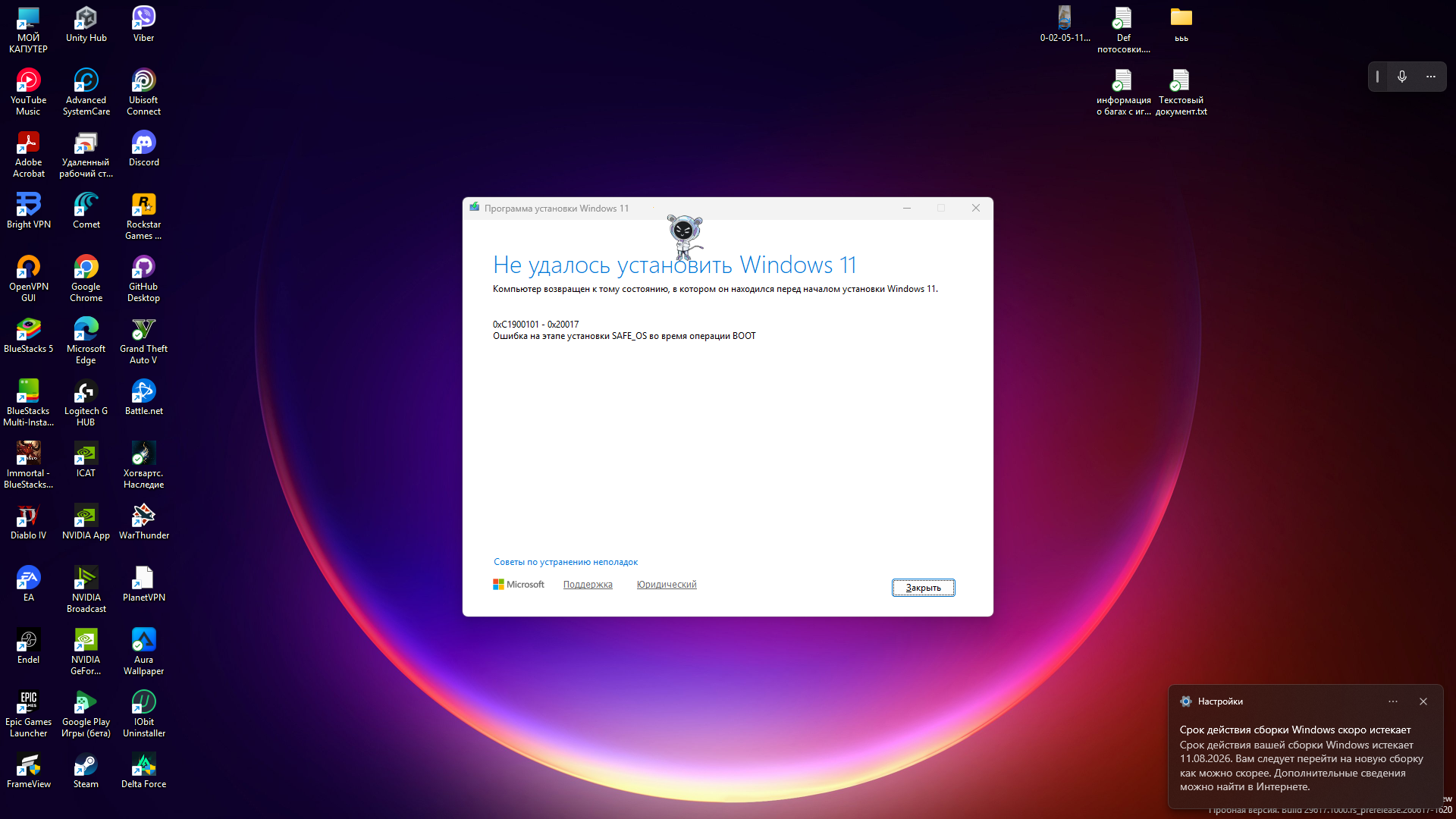Click the BlueStacks 5 shortcut
Viewport: 1456px width, 819px height.
[x=28, y=335]
